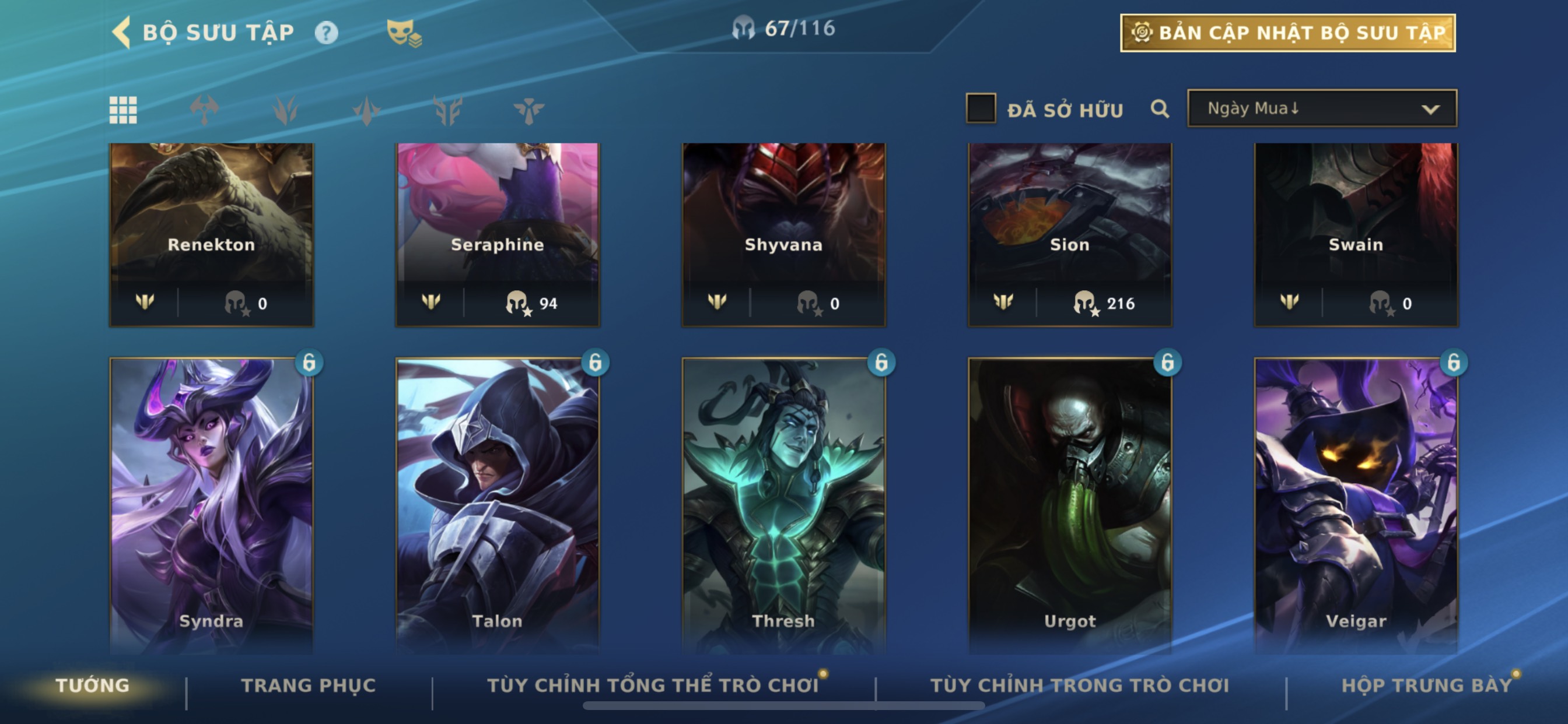Viewport: 1568px width, 724px height.
Task: Open the Thresh champion card
Action: point(783,505)
